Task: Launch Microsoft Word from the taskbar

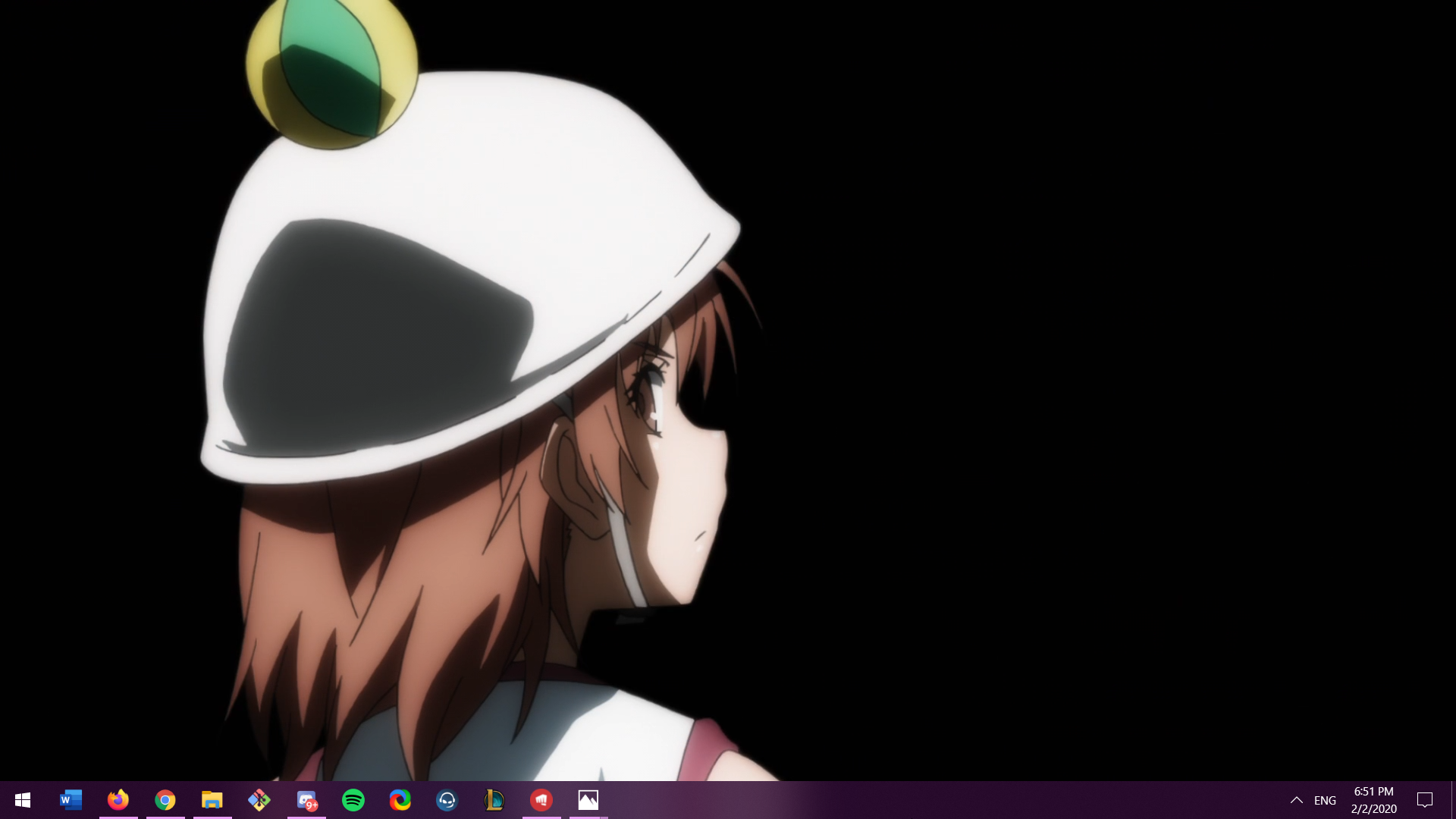Action: pos(71,800)
